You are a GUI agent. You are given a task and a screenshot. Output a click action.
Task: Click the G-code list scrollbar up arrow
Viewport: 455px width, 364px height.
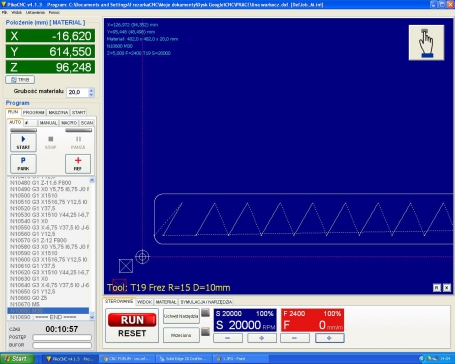coord(92,180)
